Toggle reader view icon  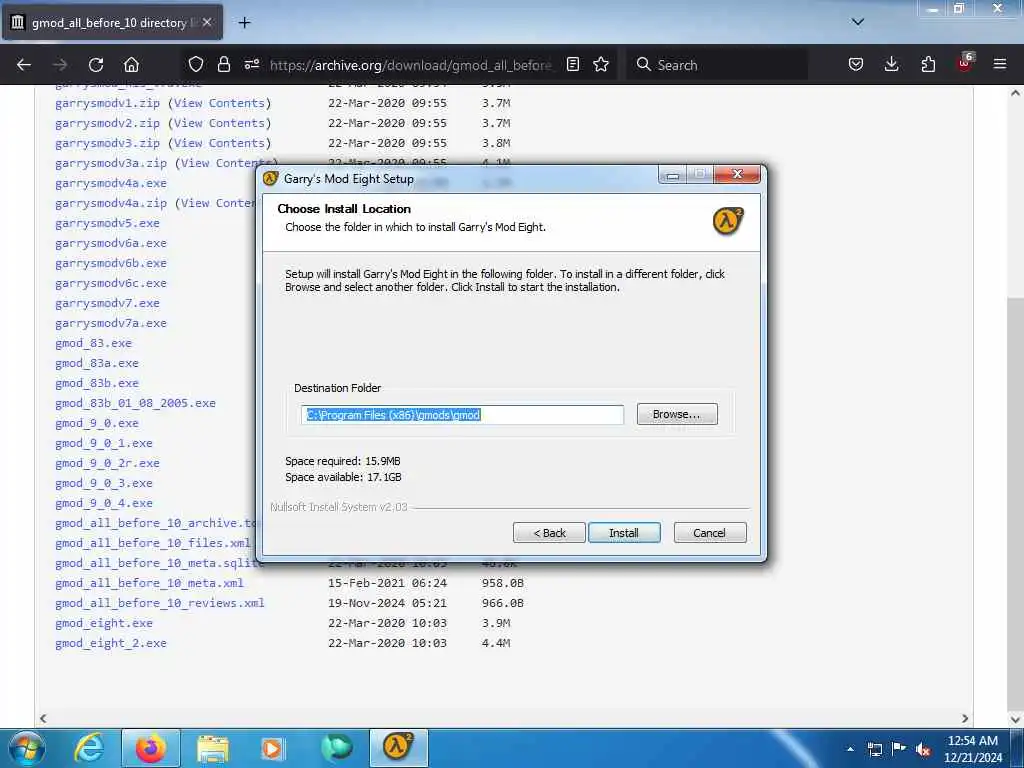point(573,64)
